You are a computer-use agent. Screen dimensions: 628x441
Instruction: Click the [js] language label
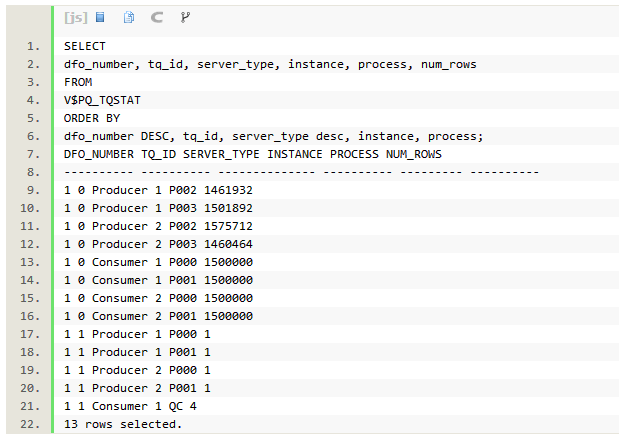pyautogui.click(x=76, y=18)
